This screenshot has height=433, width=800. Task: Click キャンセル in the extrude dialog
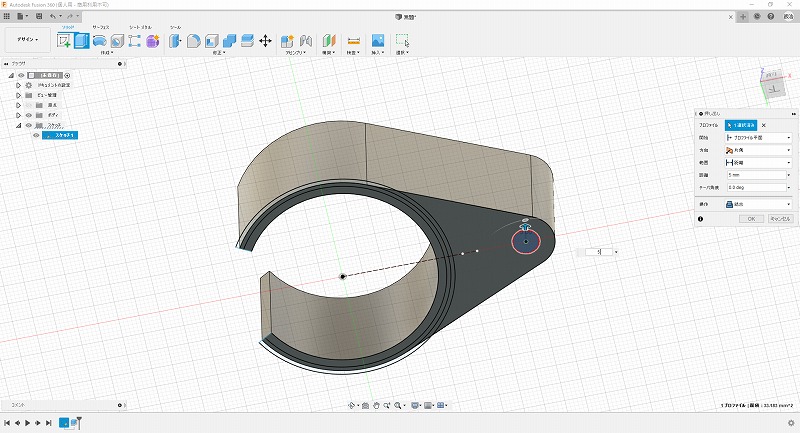point(779,218)
